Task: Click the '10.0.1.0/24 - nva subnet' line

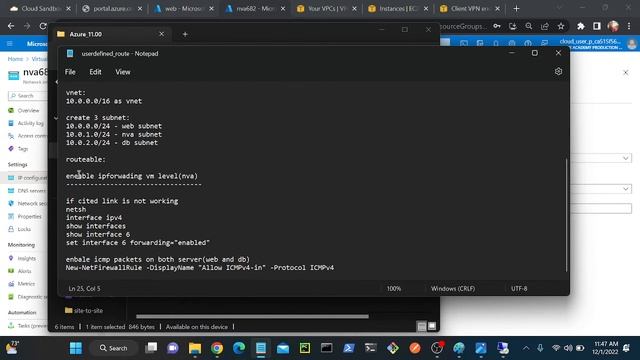Action: pyautogui.click(x=114, y=134)
